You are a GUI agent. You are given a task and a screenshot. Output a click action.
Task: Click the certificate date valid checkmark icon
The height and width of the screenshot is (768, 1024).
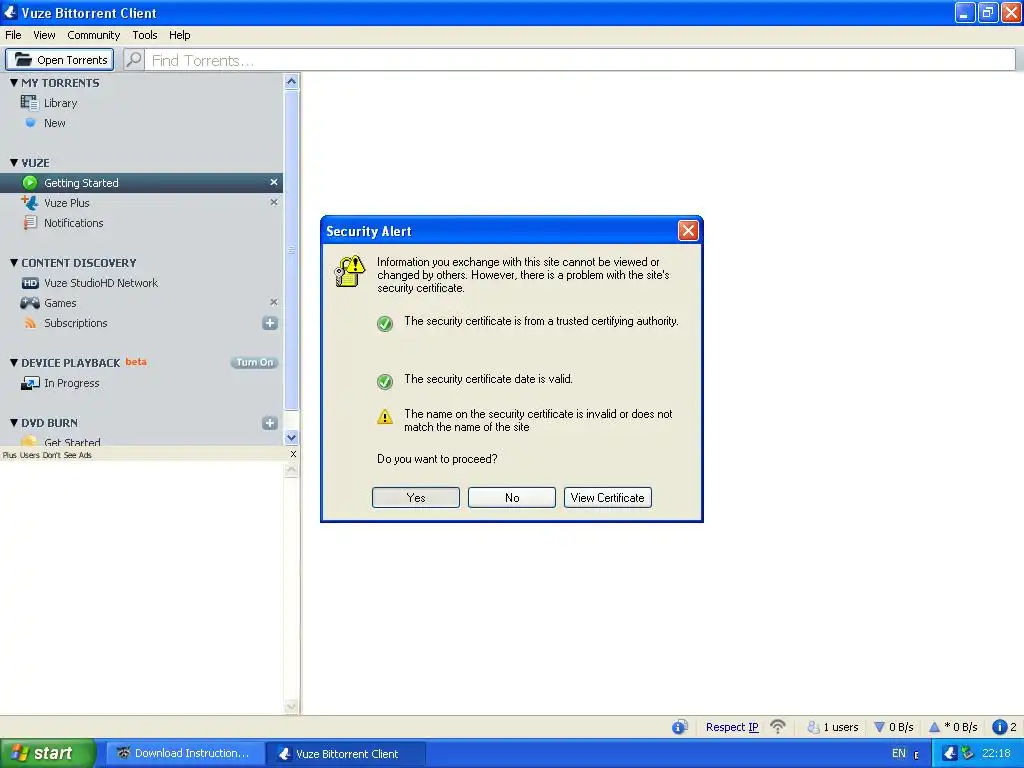click(385, 381)
